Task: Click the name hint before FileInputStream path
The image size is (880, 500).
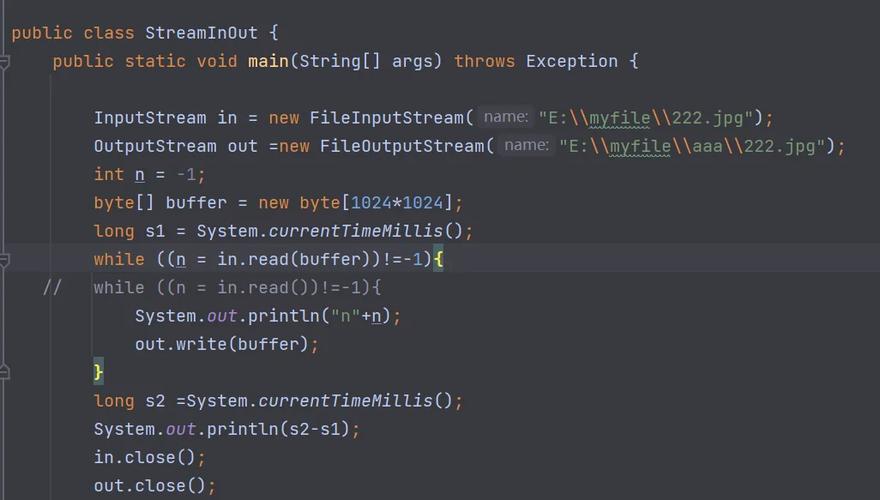Action: pyautogui.click(x=505, y=118)
